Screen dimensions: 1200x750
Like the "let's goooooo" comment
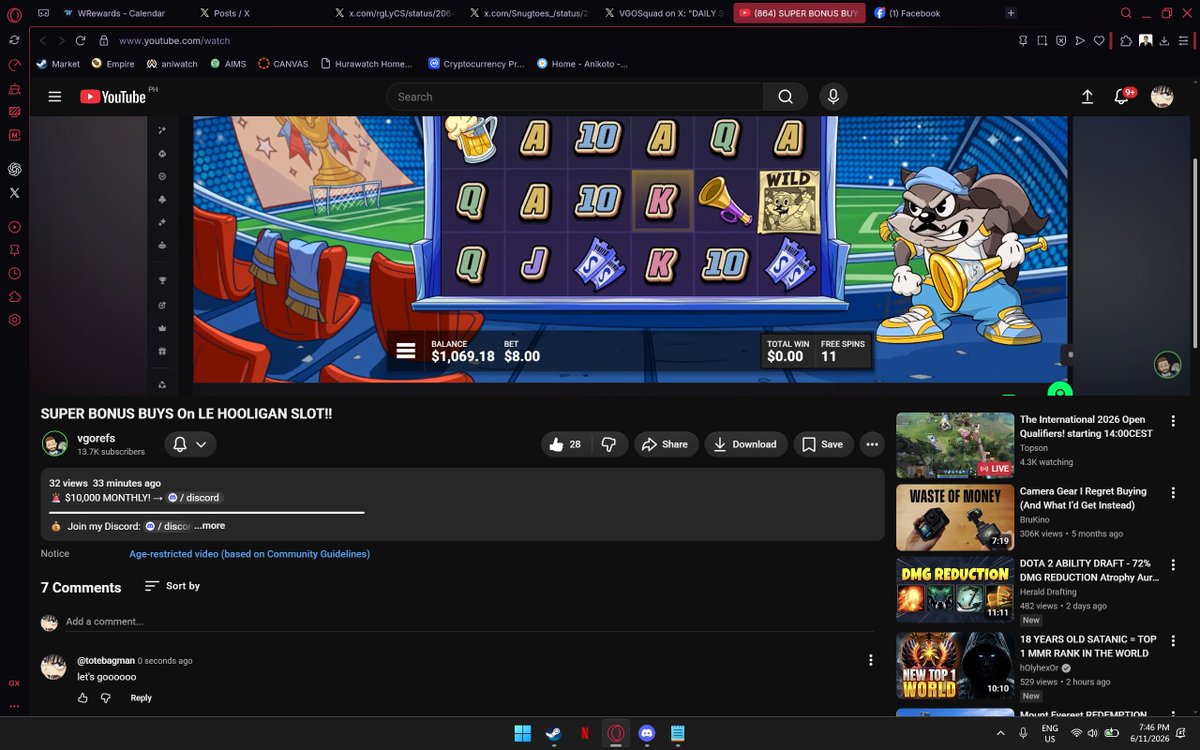tap(83, 698)
